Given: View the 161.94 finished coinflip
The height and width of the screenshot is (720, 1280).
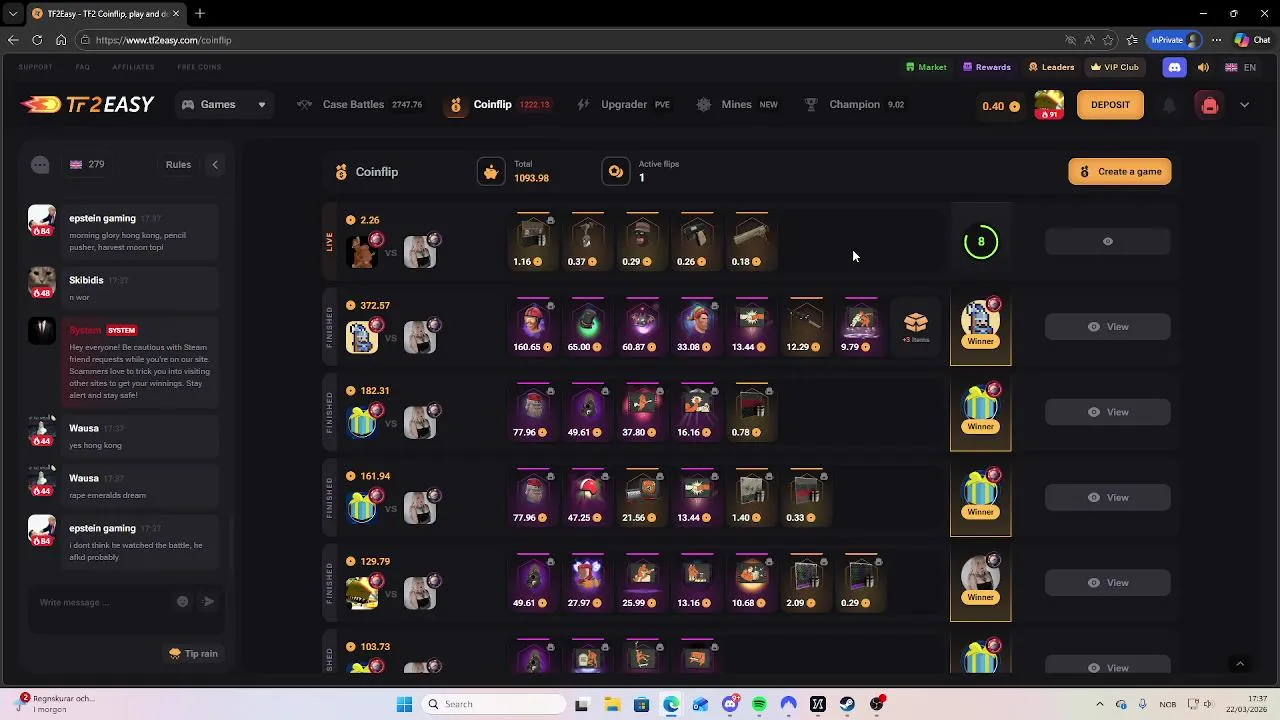Looking at the screenshot, I should [1108, 498].
